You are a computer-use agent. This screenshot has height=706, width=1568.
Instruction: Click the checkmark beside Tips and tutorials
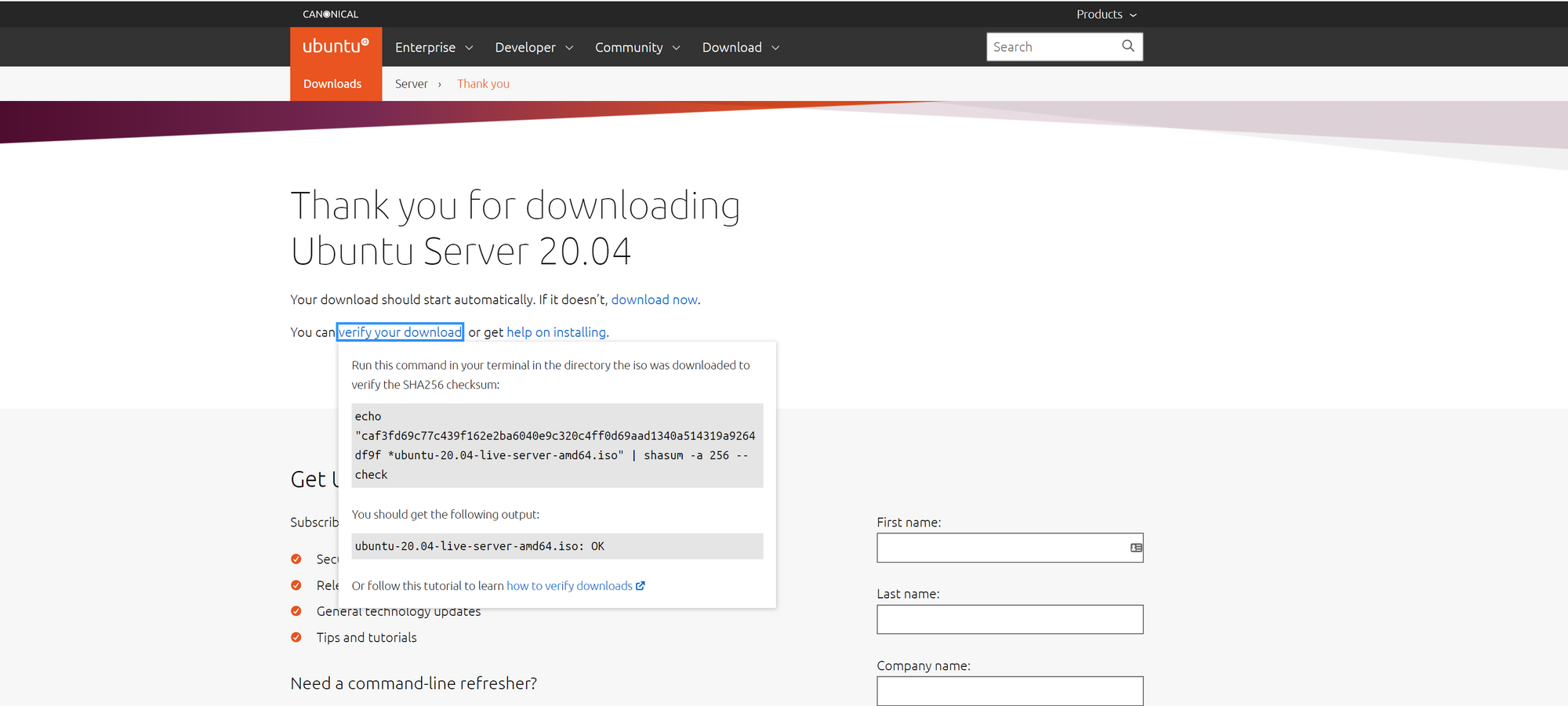coord(296,637)
